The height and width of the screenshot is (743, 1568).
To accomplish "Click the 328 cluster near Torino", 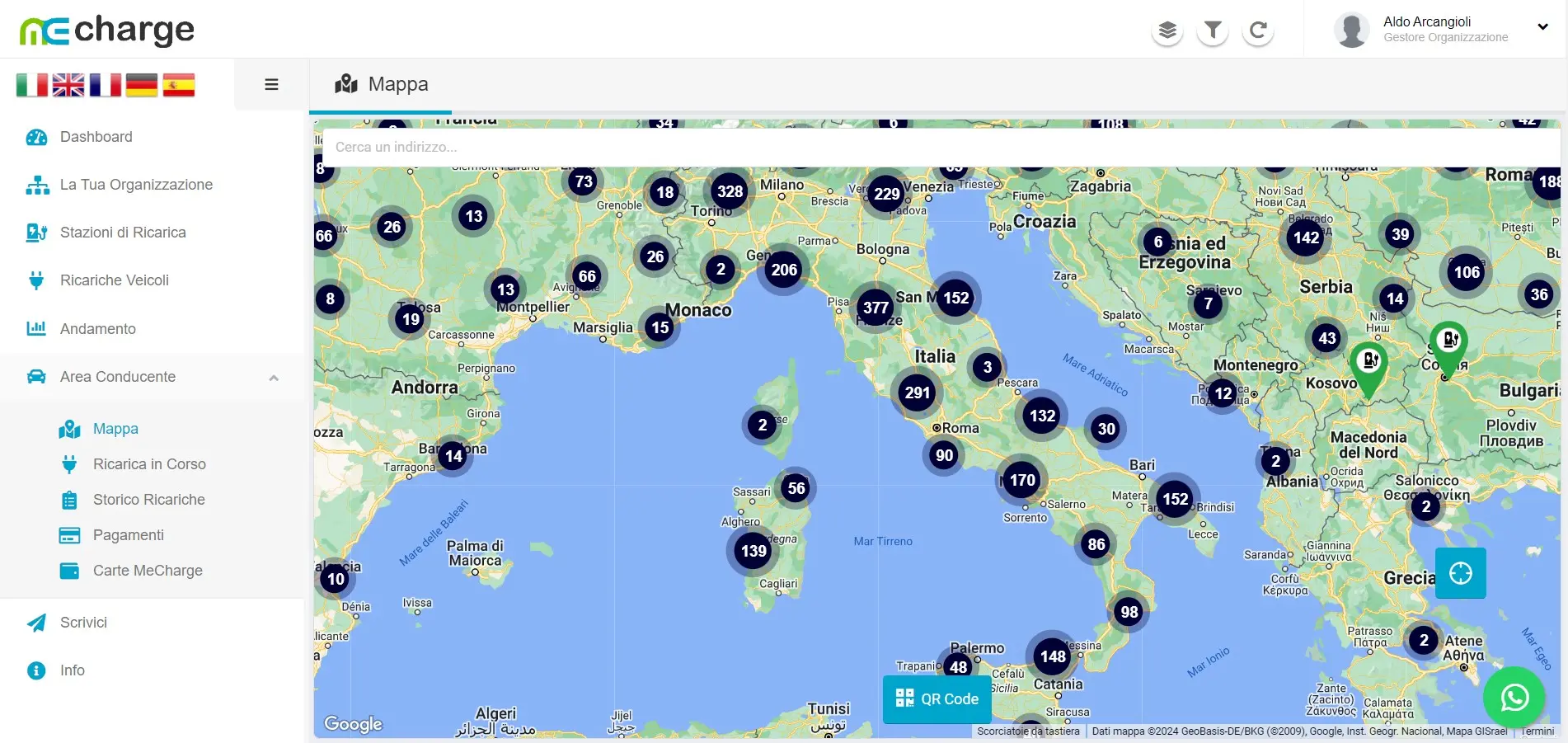I will (x=730, y=192).
